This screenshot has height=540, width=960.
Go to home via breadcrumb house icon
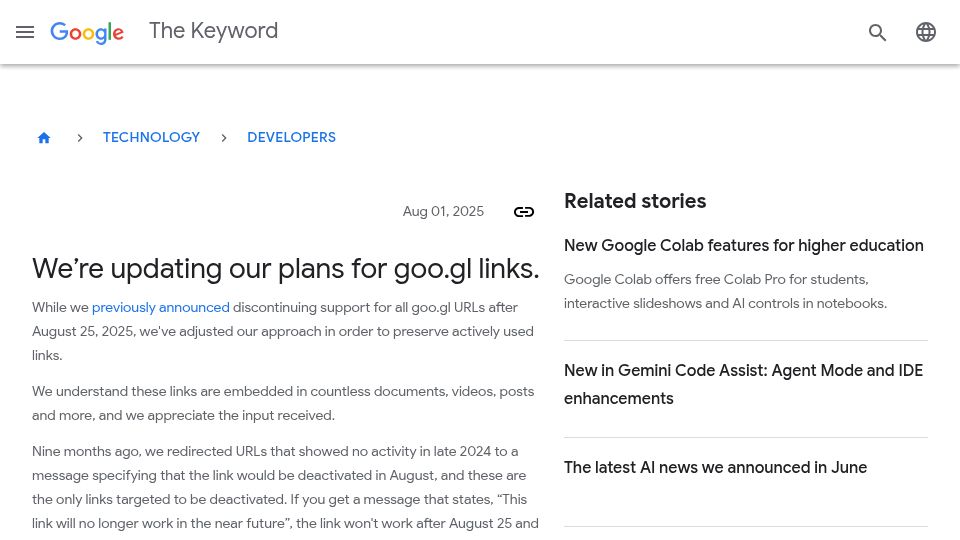pyautogui.click(x=43, y=138)
